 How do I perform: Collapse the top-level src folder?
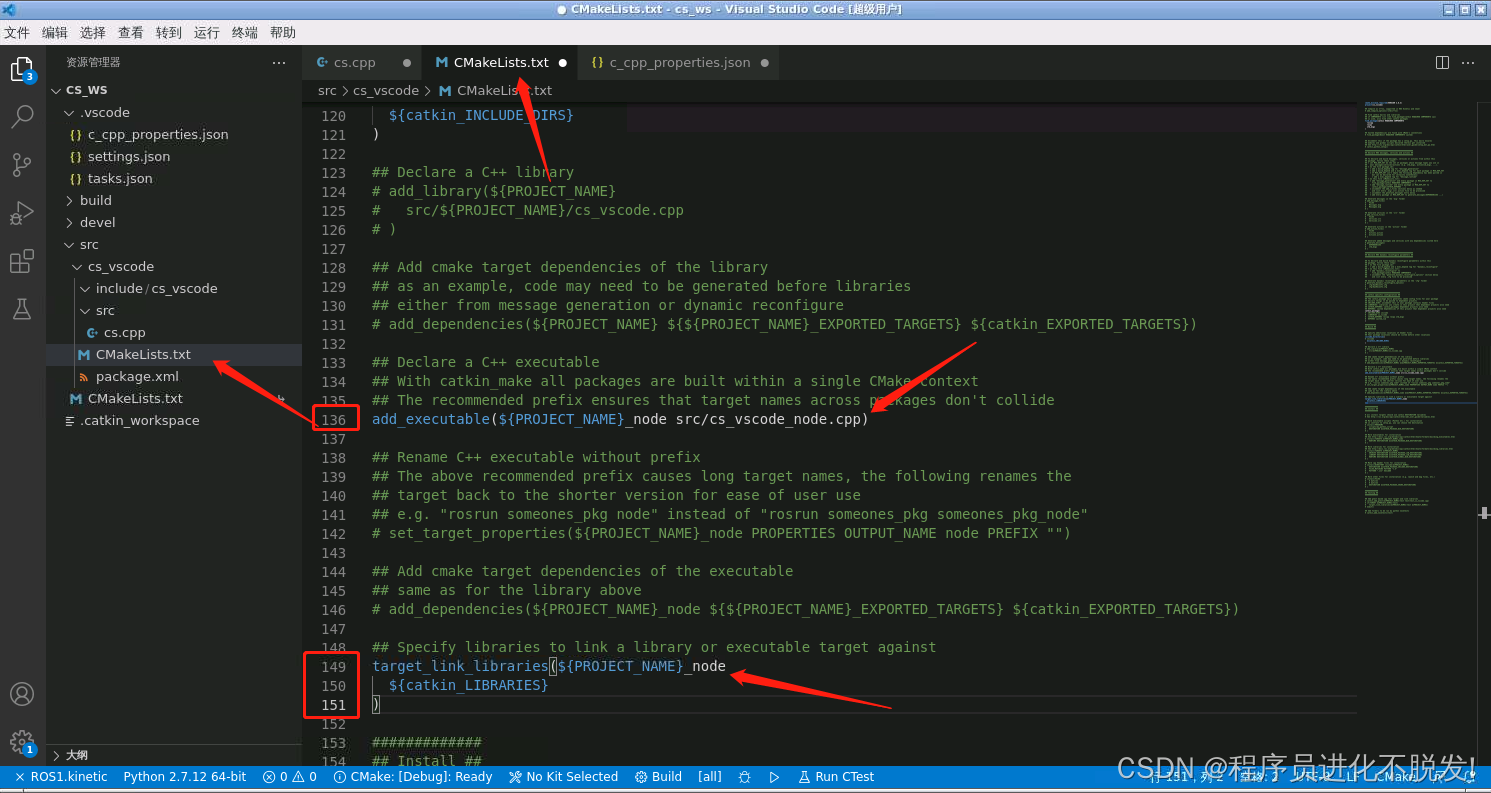point(174,244)
